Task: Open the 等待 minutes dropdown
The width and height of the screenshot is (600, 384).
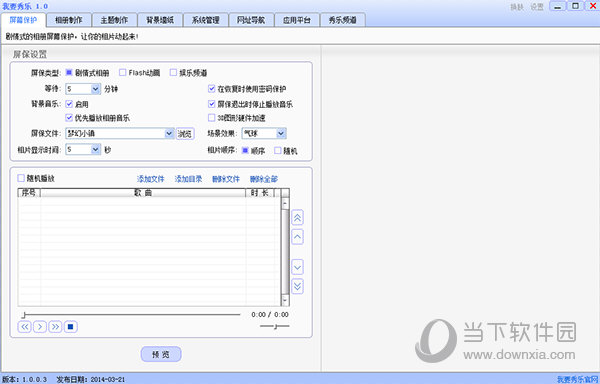Action: 96,89
